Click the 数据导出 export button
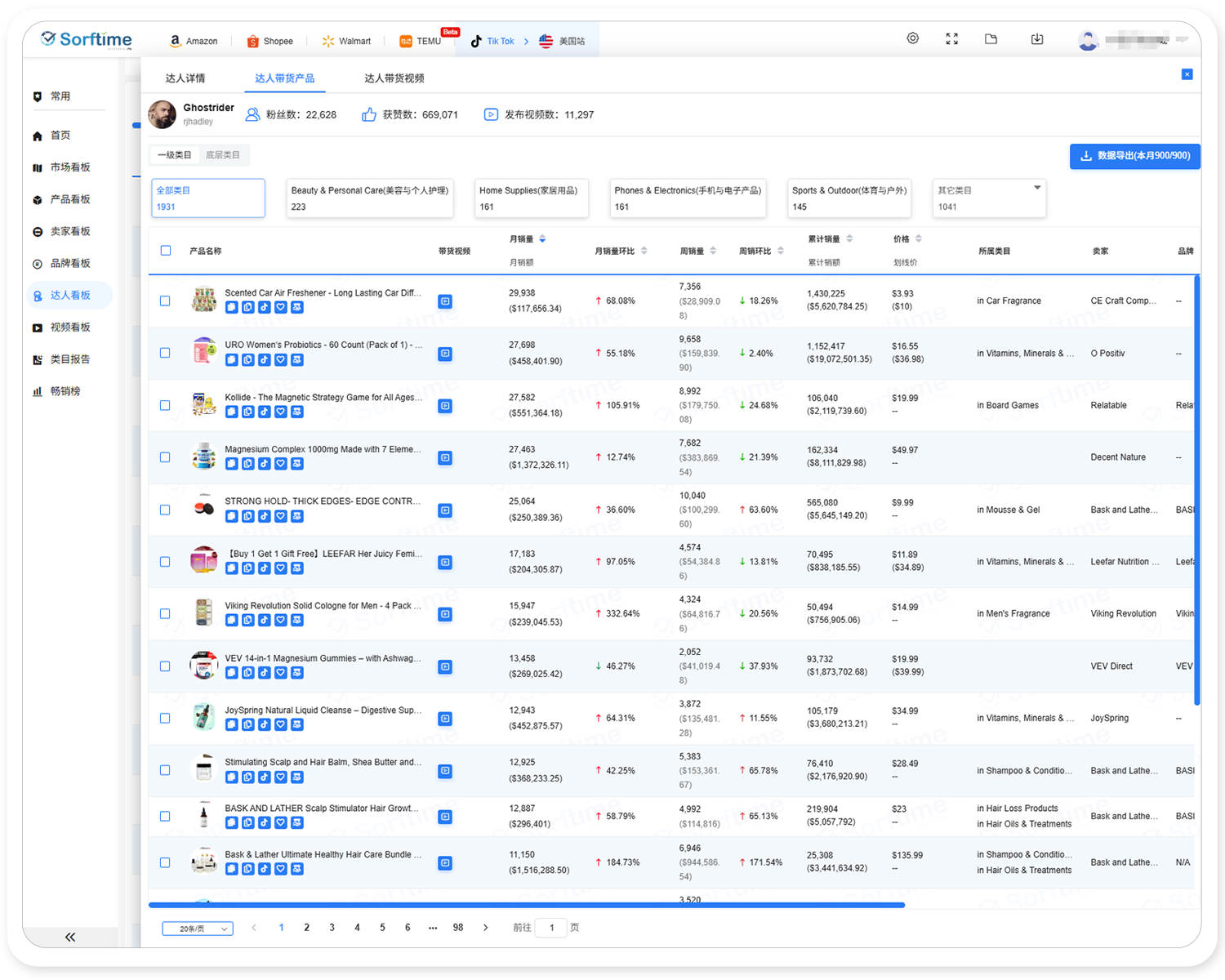Viewport: 1225px width, 980px height. coord(1134,156)
